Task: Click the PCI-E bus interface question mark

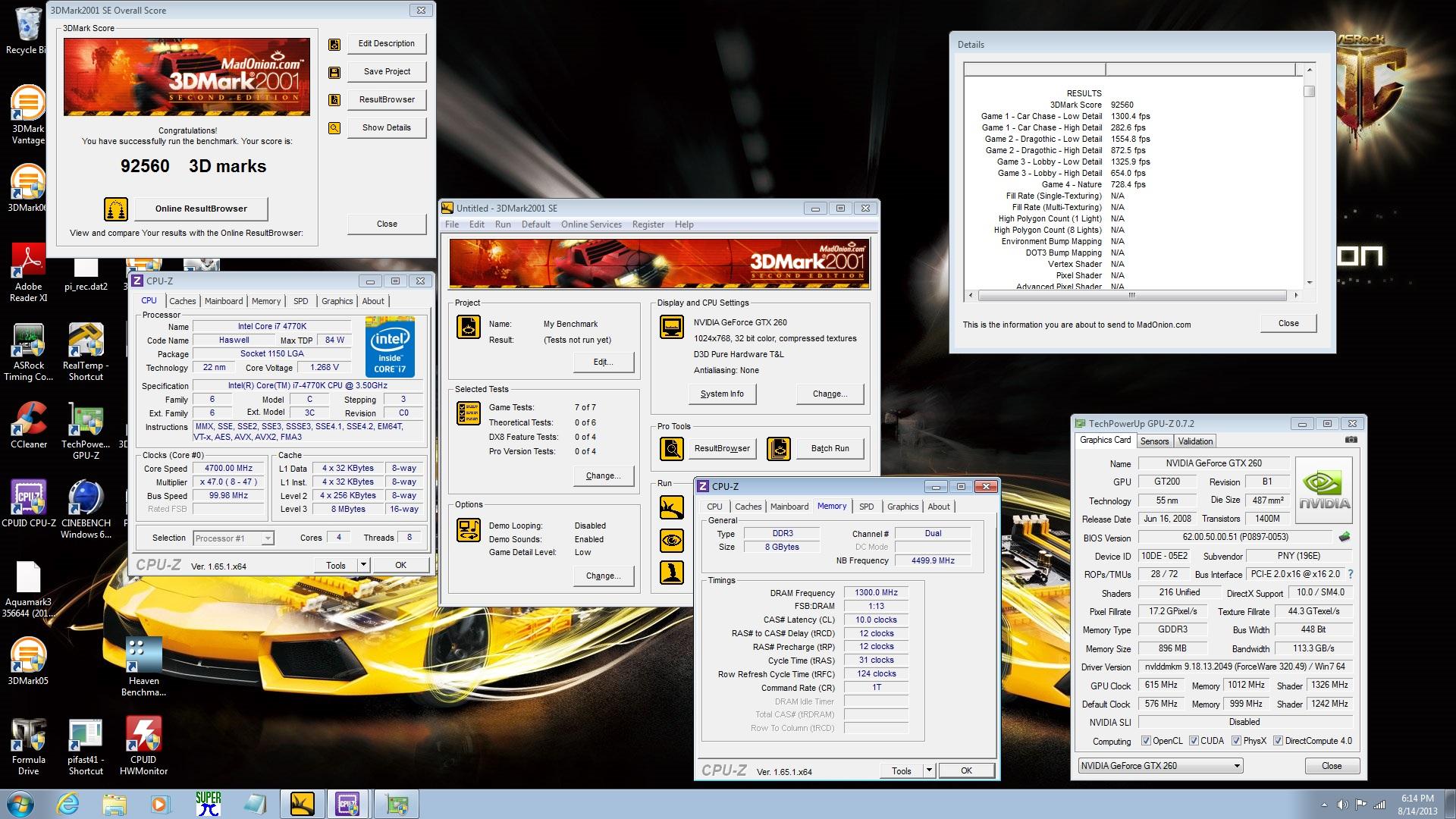Action: [x=1351, y=574]
